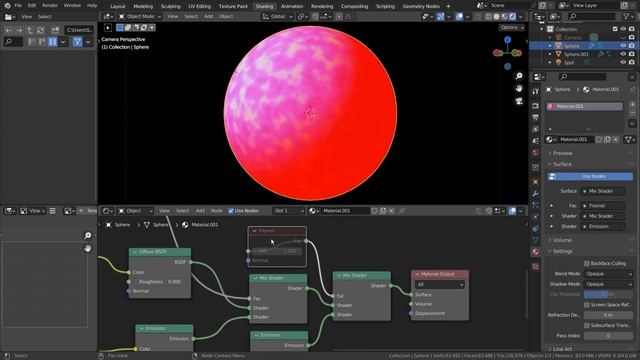Disable Sphere in renders via camera icon
This screenshot has height=360, width=640.
[632, 46]
